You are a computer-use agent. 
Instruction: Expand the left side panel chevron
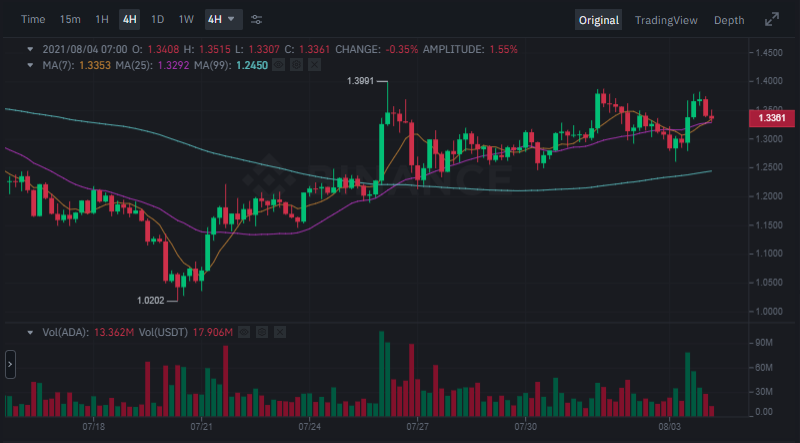(x=9, y=365)
